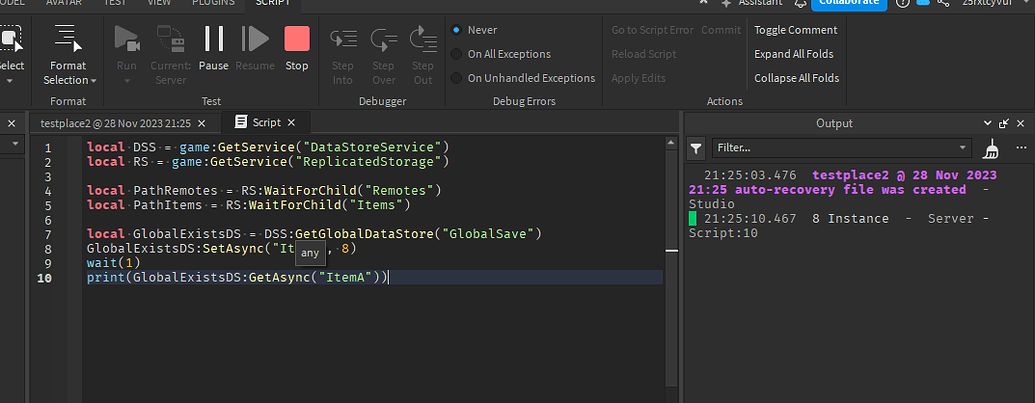Switch to the VIEW ribbon tab
The image size is (1035, 403).
pyautogui.click(x=159, y=3)
